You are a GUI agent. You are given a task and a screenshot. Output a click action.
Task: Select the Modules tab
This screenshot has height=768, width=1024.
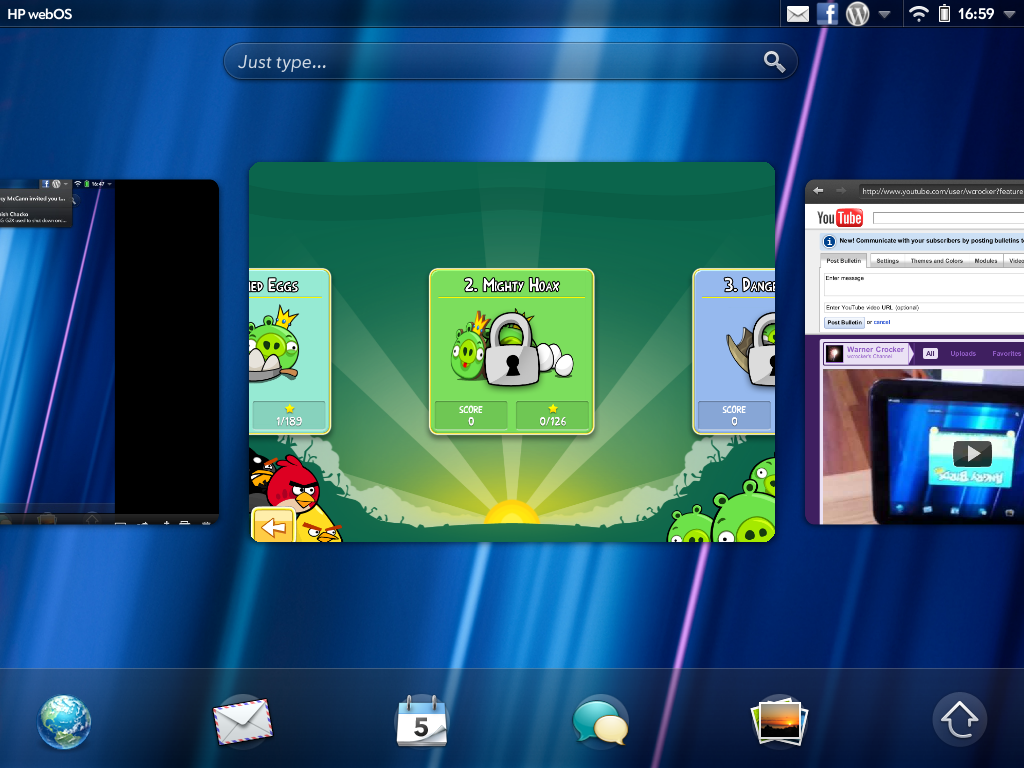pos(985,261)
